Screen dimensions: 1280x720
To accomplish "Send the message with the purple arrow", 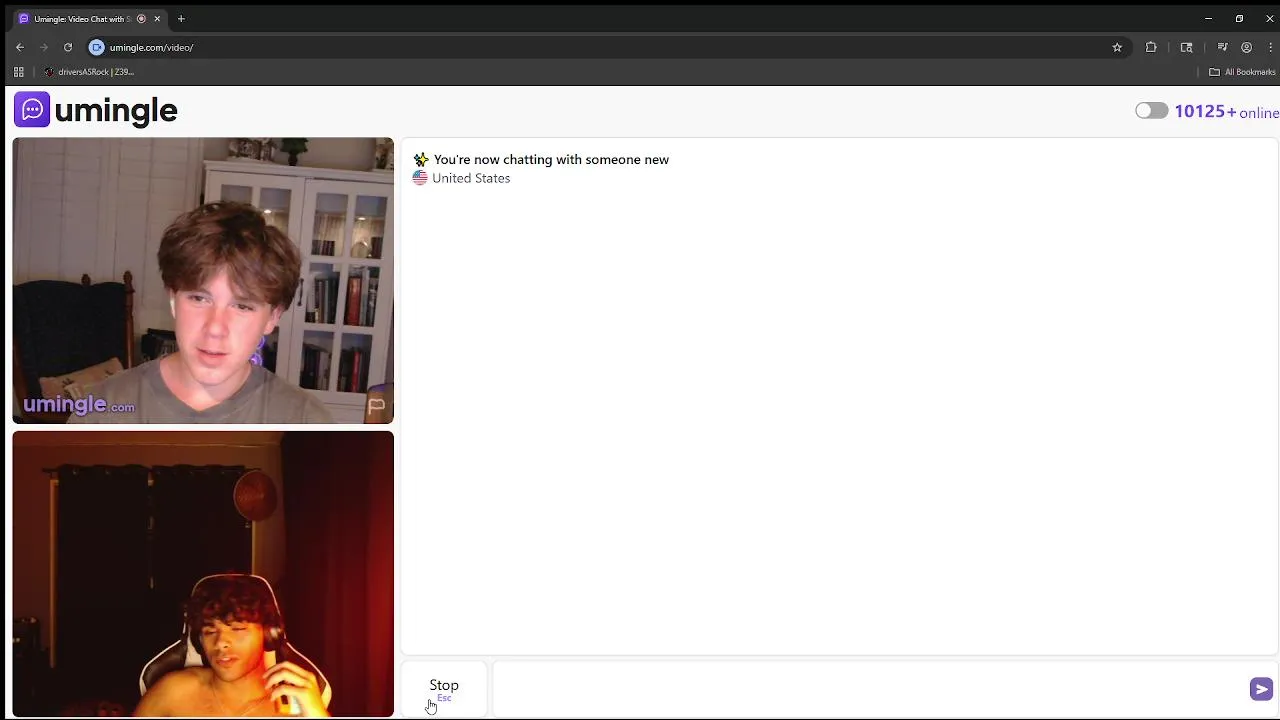I will (1261, 689).
